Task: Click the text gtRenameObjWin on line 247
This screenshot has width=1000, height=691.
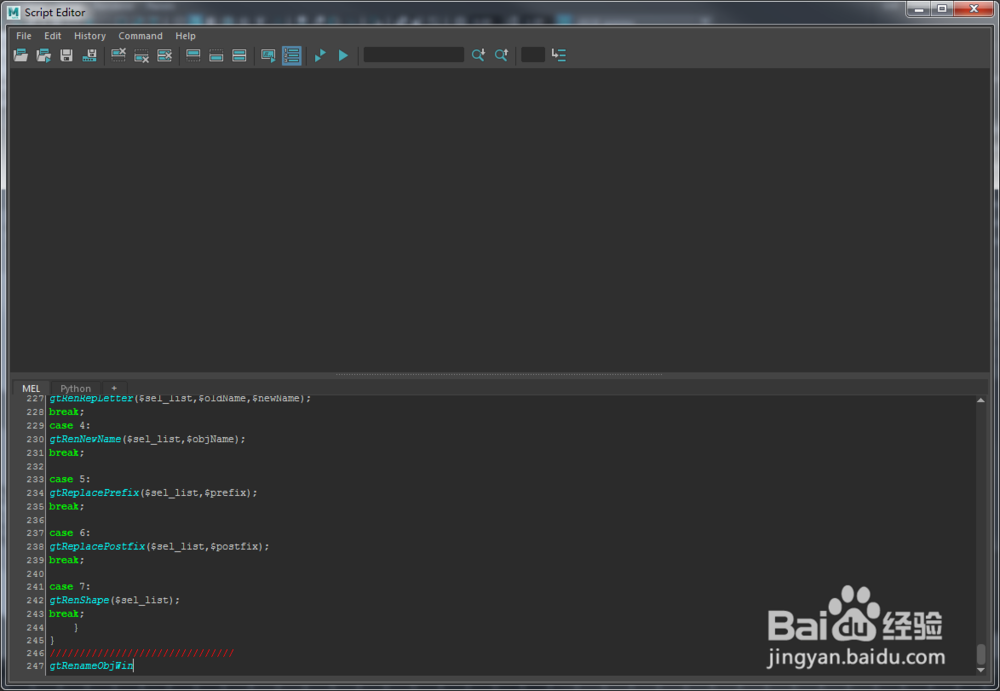Action: pos(91,665)
